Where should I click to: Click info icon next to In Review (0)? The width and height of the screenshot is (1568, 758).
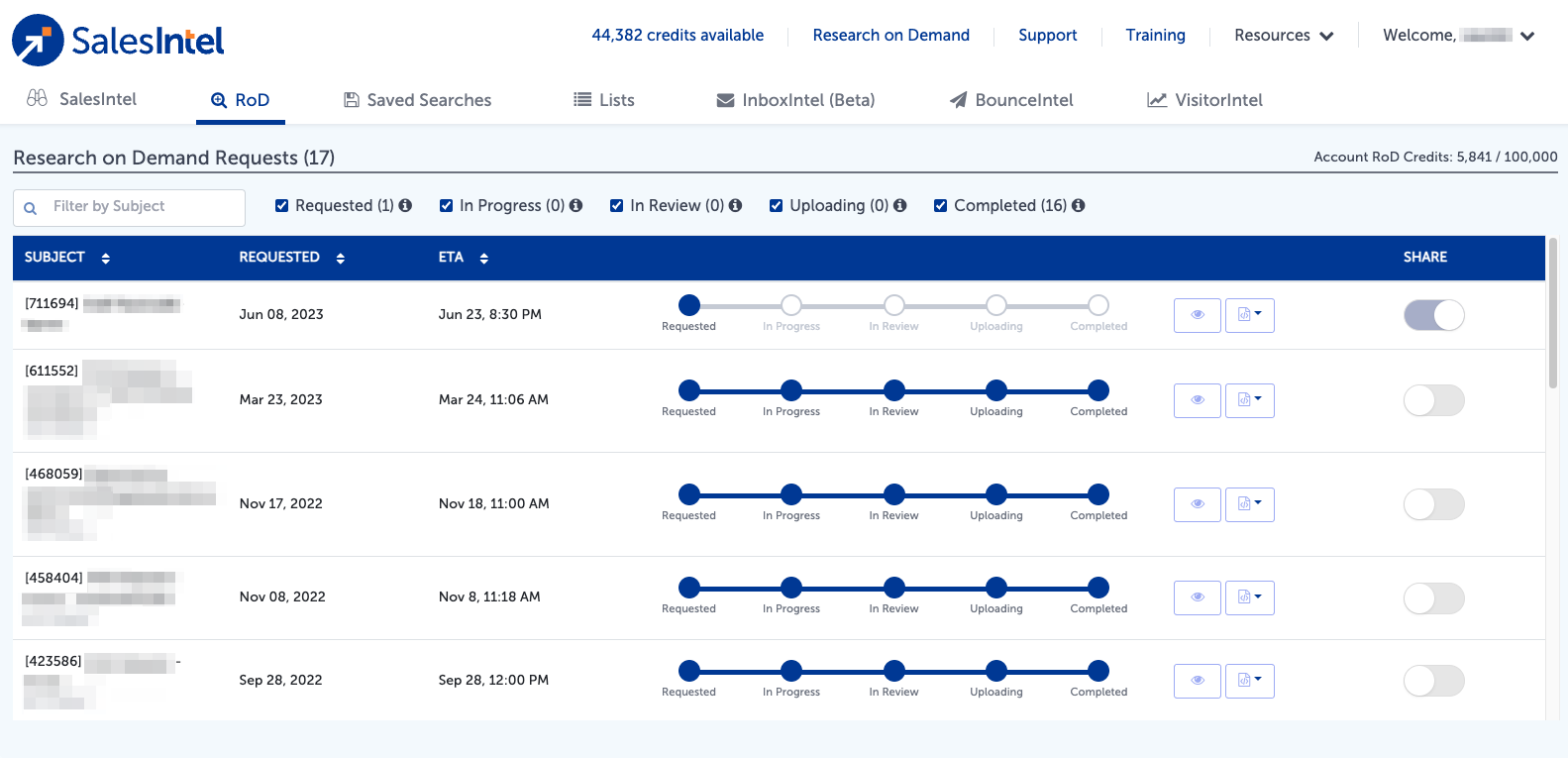735,205
